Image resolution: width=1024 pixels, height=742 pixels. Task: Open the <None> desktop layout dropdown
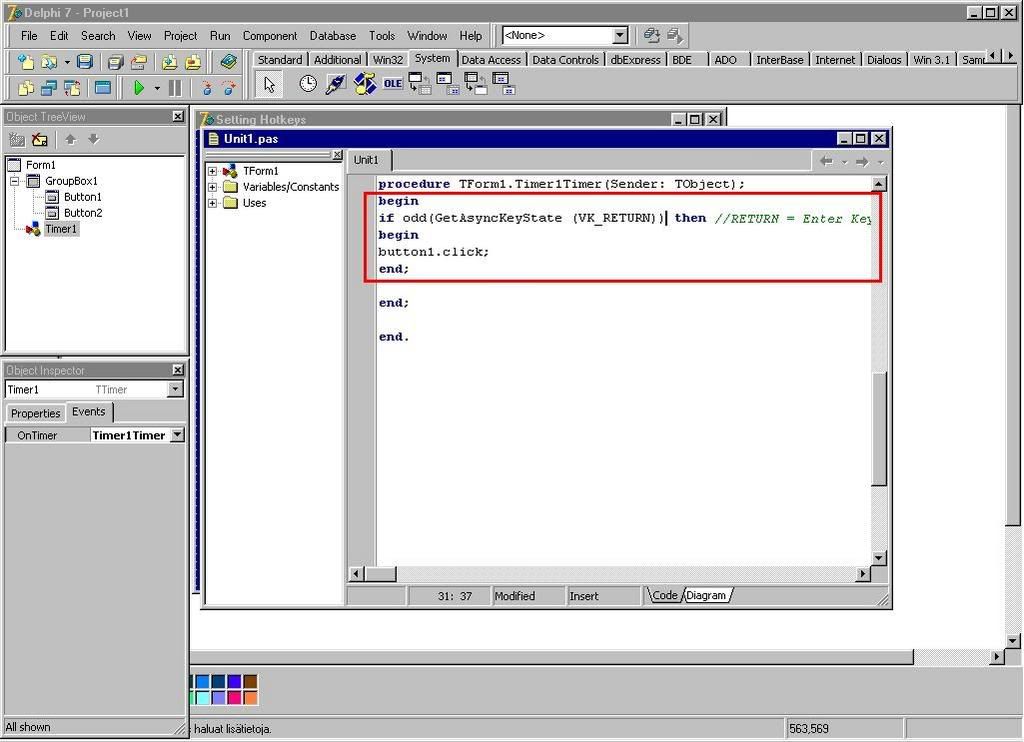620,36
